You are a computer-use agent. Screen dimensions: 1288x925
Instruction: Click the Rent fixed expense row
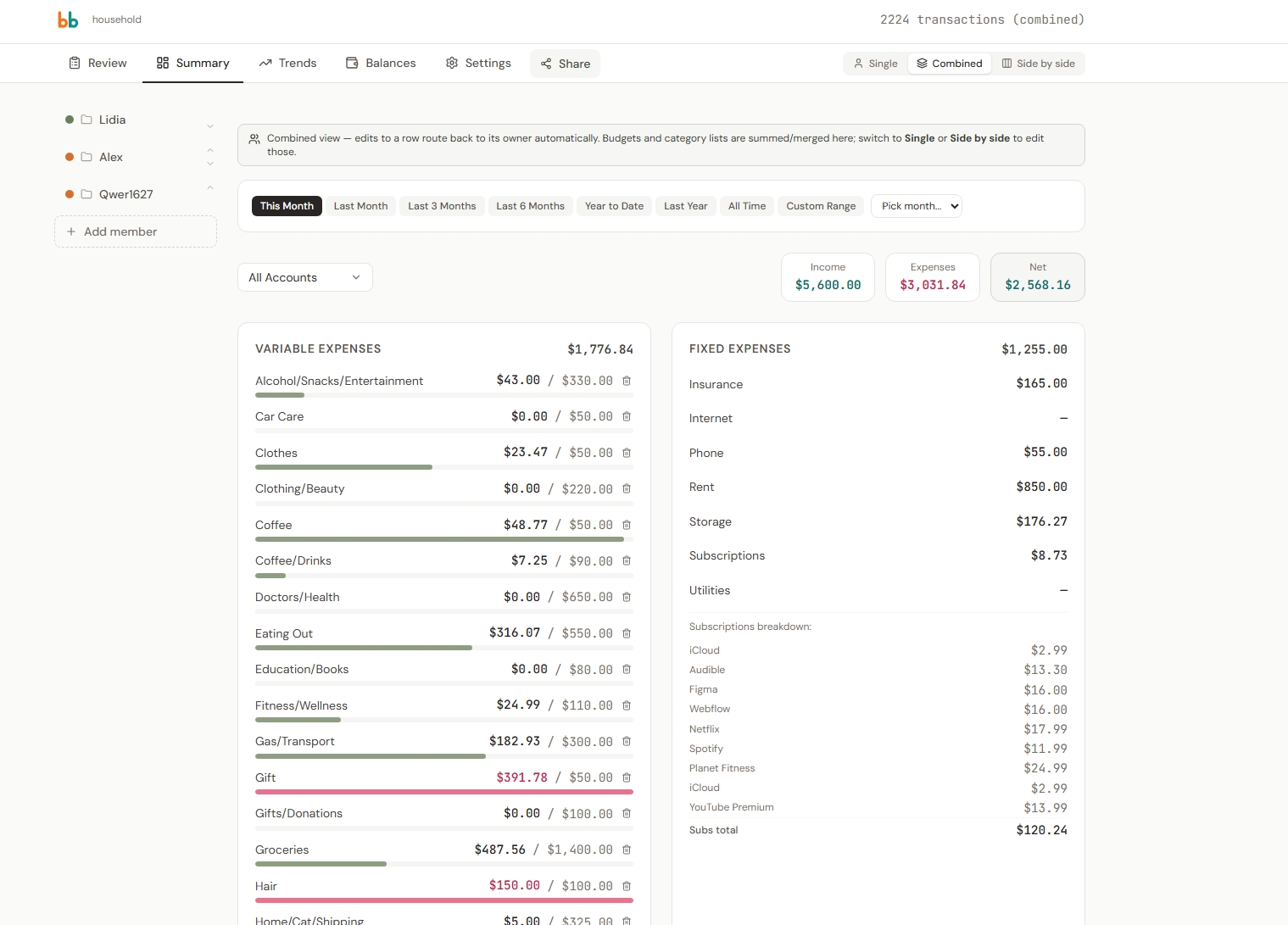click(878, 487)
